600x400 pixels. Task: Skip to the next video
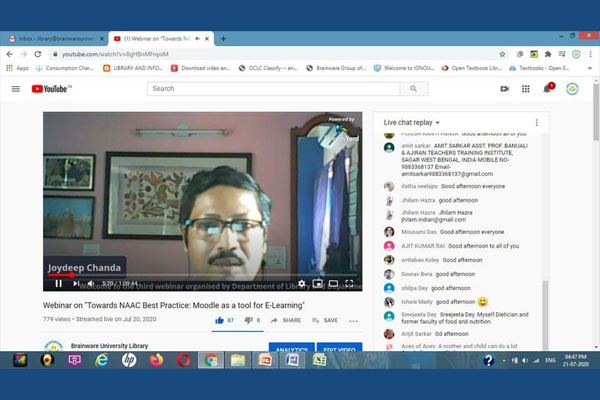click(x=77, y=283)
